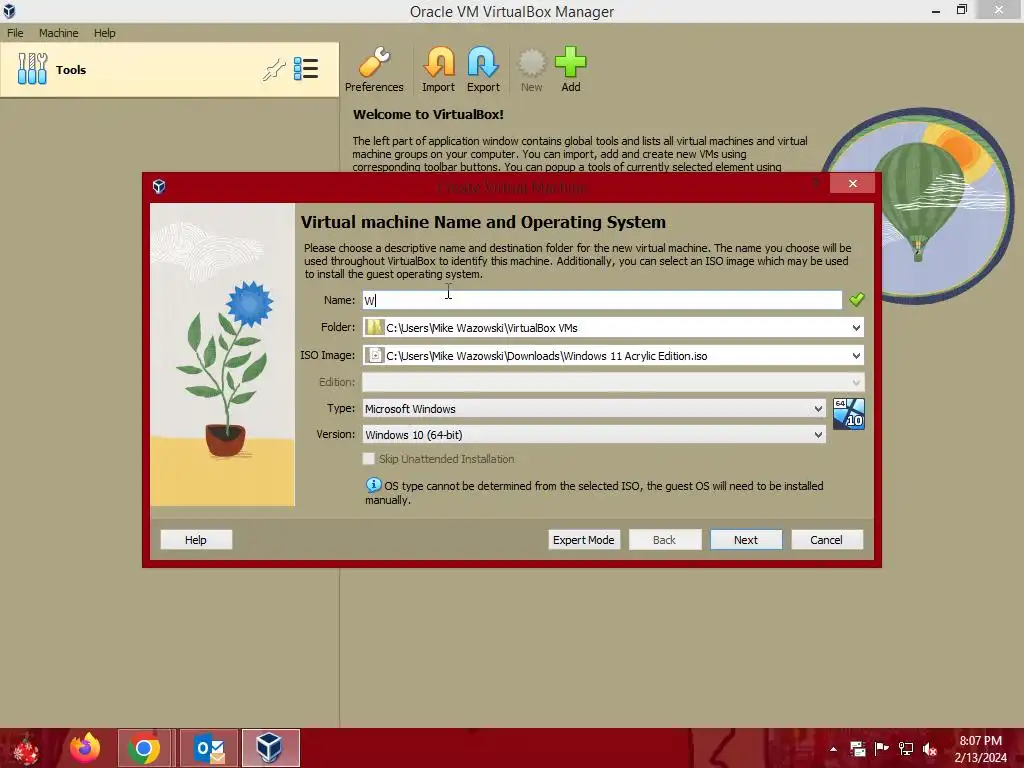Click the Start button on the taskbar
Viewport: 1024px width, 768px height.
(26, 749)
